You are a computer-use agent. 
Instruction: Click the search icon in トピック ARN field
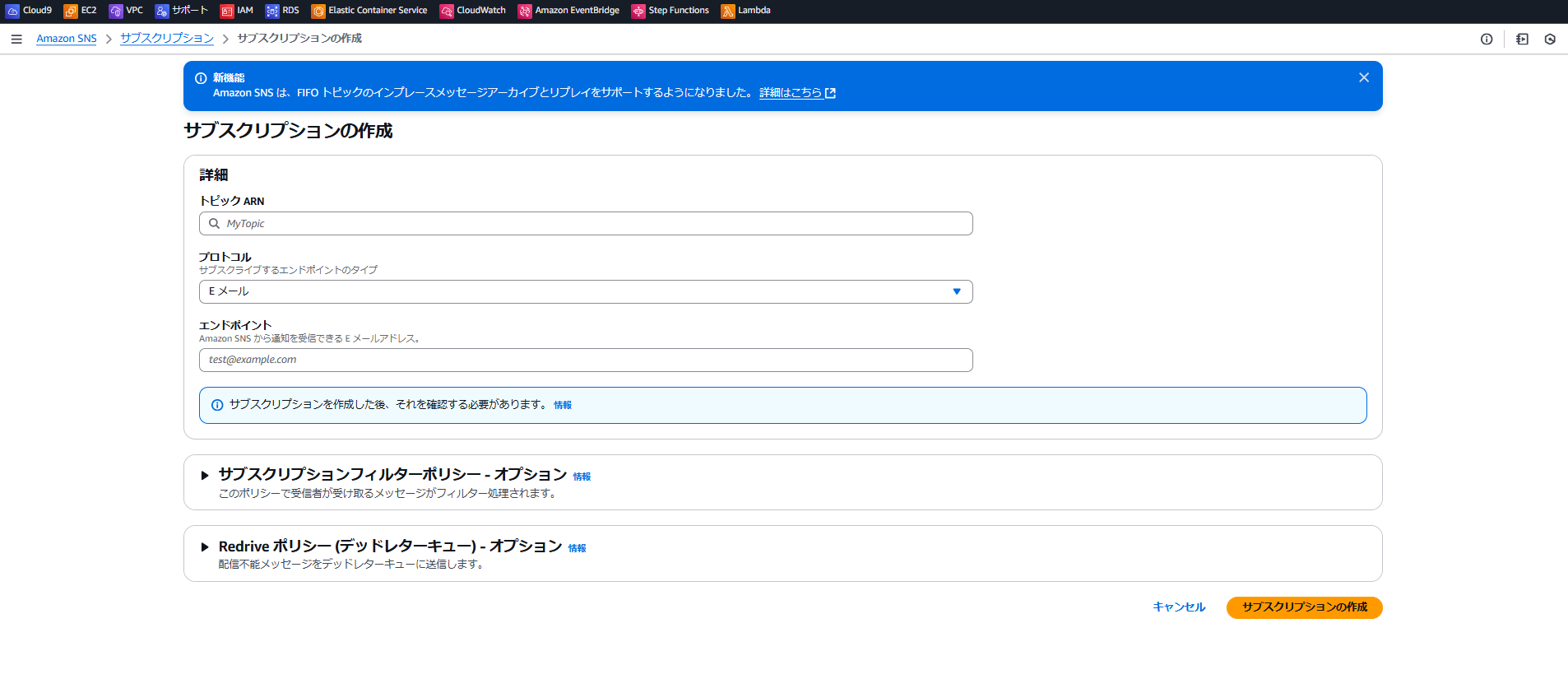214,223
